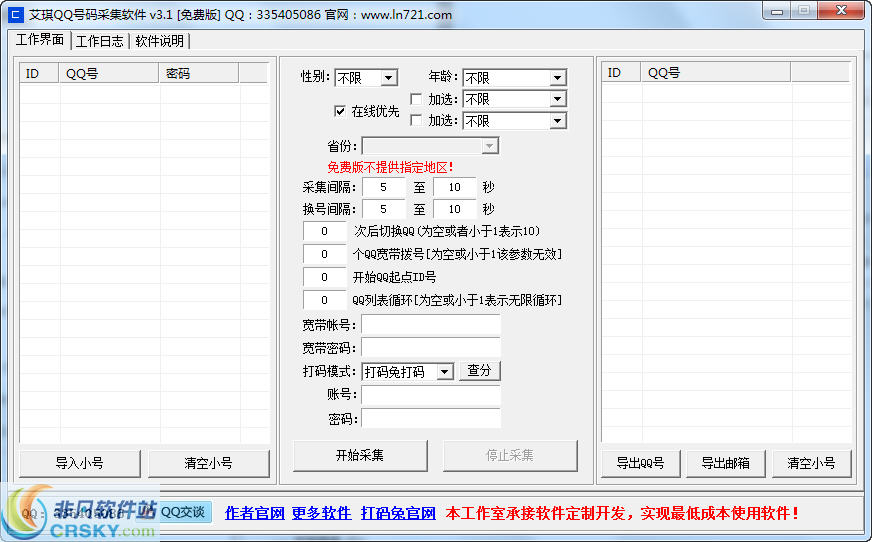The height and width of the screenshot is (542, 872).
Task: Focus the 开始QQ起点ID号 field
Action: (324, 277)
